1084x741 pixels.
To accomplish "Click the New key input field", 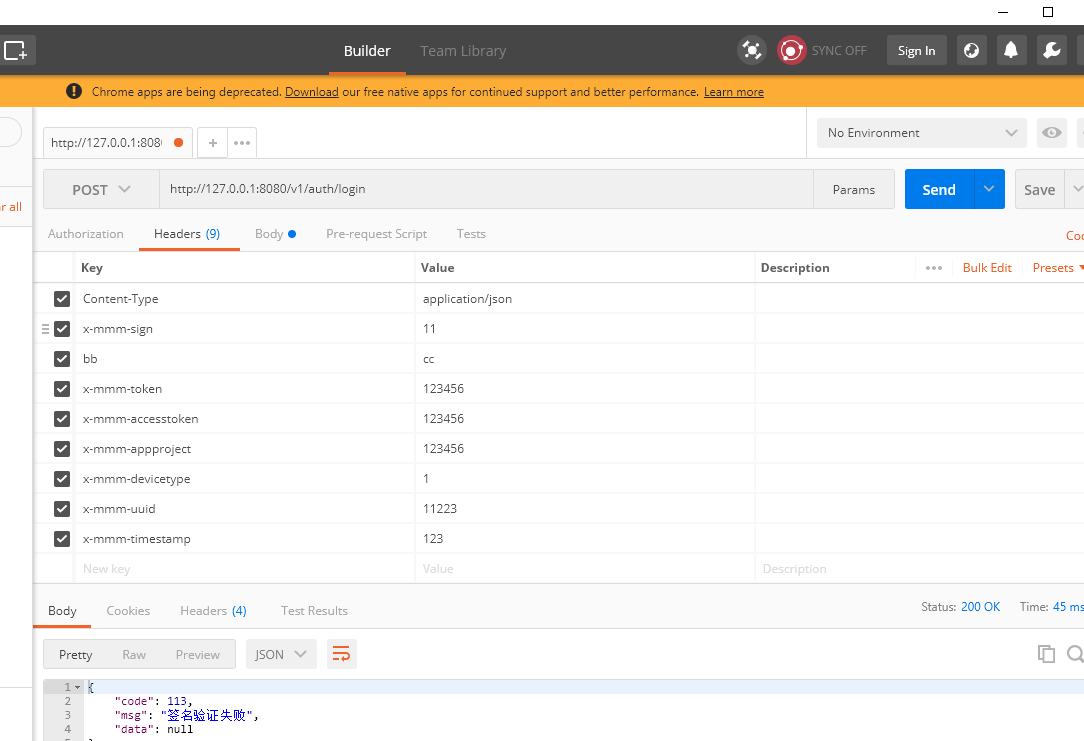I will [x=244, y=568].
